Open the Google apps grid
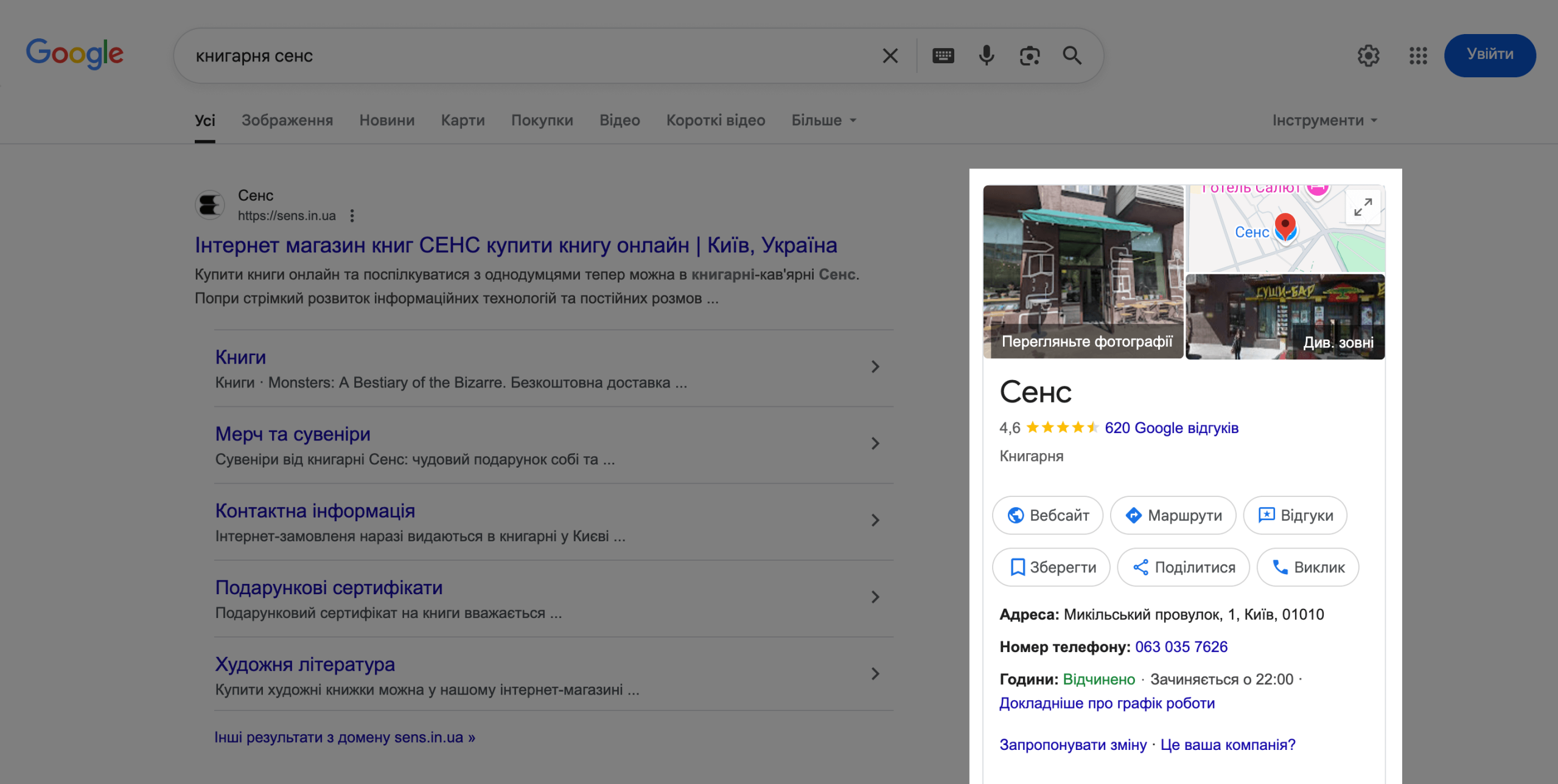 click(x=1418, y=56)
